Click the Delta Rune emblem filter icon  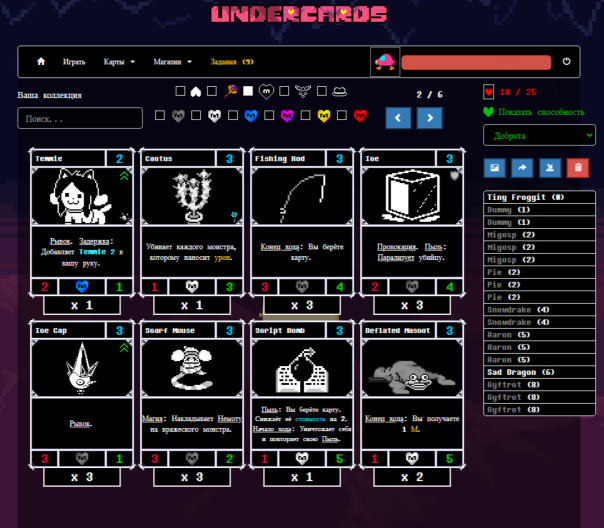pos(303,91)
